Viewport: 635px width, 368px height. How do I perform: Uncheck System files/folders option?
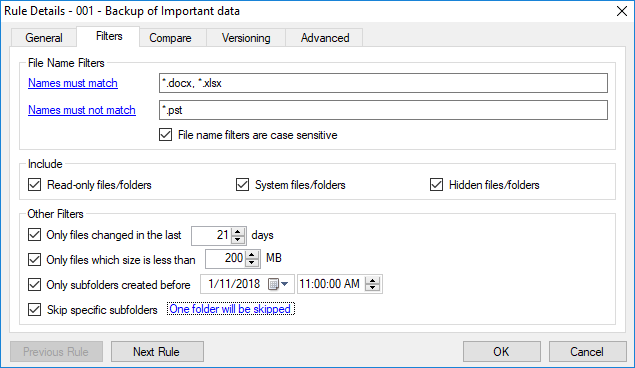[243, 185]
